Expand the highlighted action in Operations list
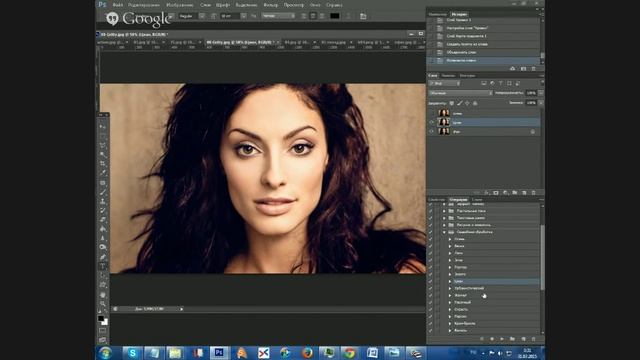This screenshot has width=640, height=360. [x=450, y=281]
